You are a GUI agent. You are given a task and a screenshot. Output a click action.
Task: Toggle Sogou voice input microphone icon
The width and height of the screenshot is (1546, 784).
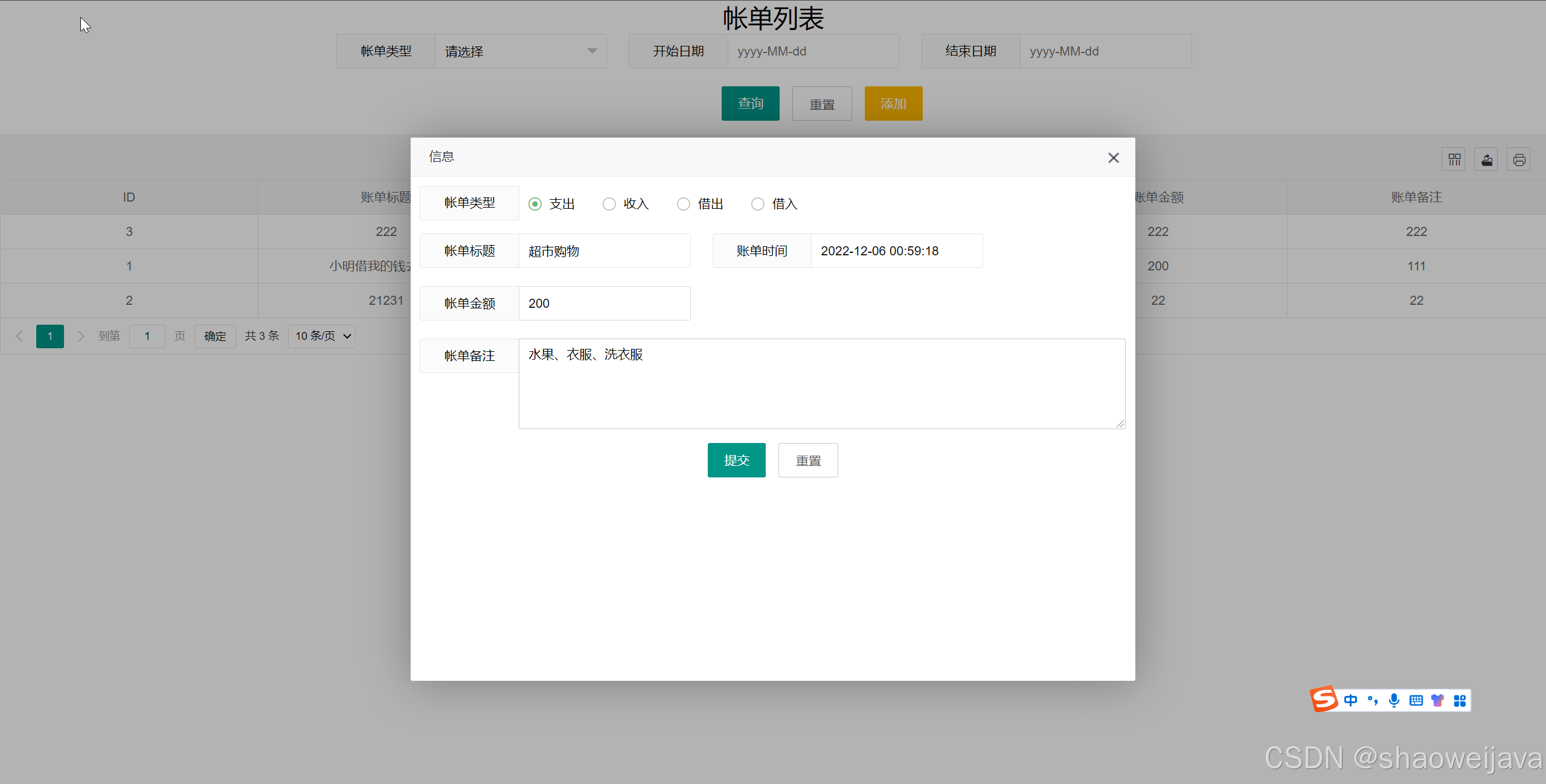[x=1394, y=700]
